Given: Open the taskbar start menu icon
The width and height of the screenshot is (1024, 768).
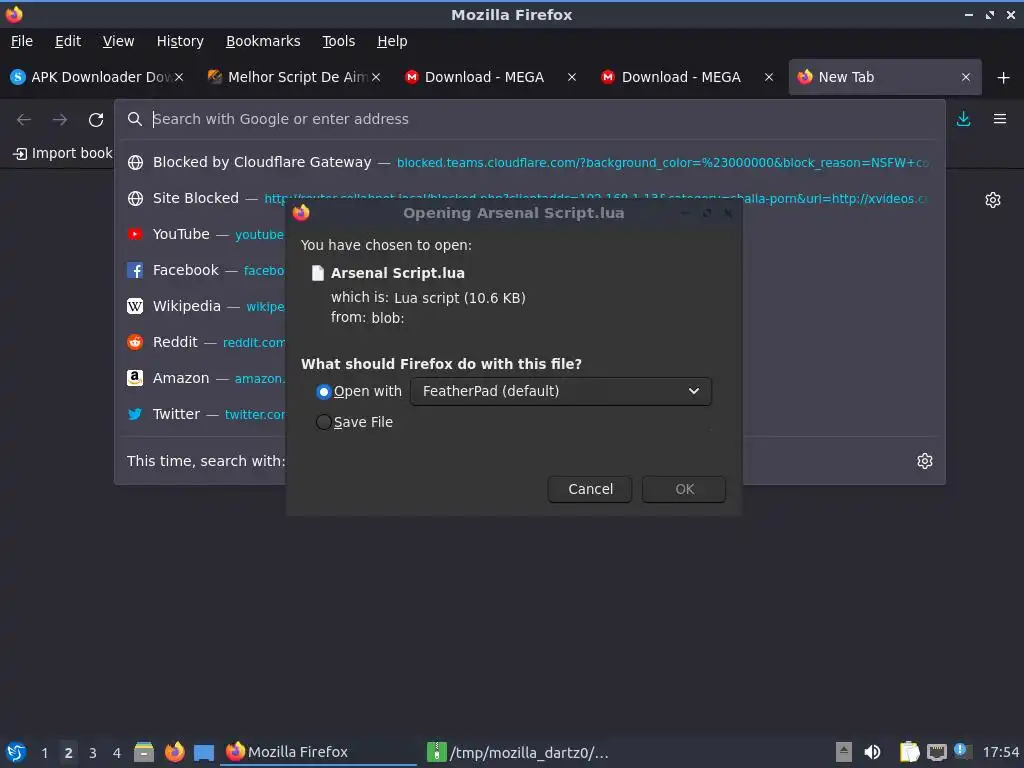Looking at the screenshot, I should (x=16, y=752).
